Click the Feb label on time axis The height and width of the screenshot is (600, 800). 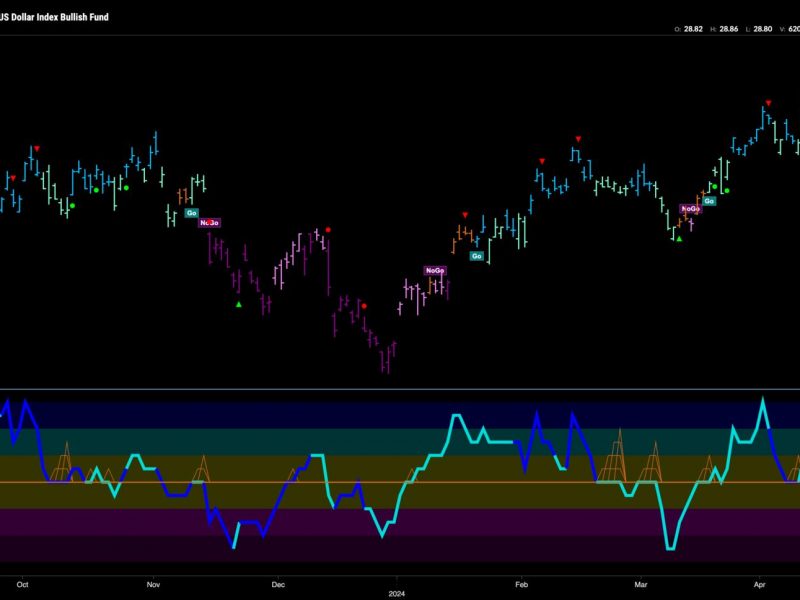coord(521,585)
